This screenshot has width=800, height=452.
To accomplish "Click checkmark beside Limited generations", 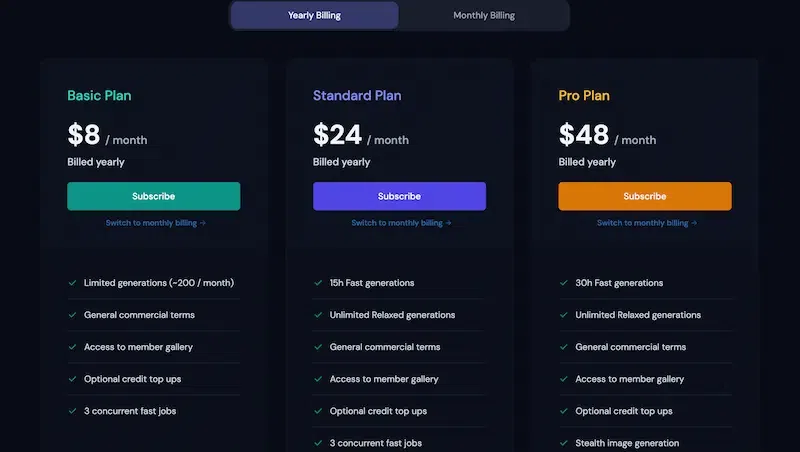I will [72, 283].
